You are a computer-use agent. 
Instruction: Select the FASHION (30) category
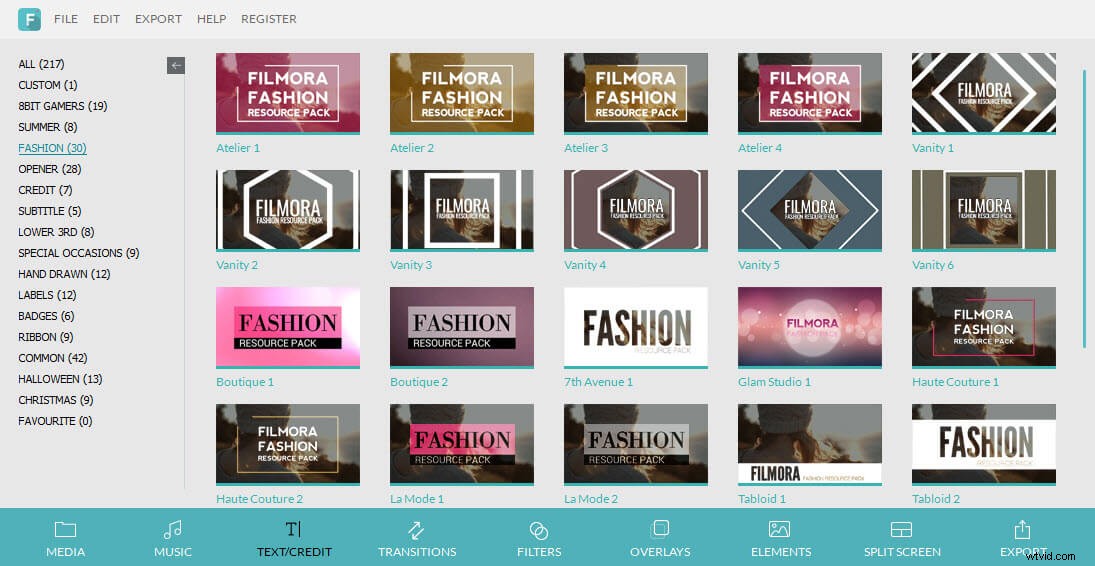click(52, 148)
